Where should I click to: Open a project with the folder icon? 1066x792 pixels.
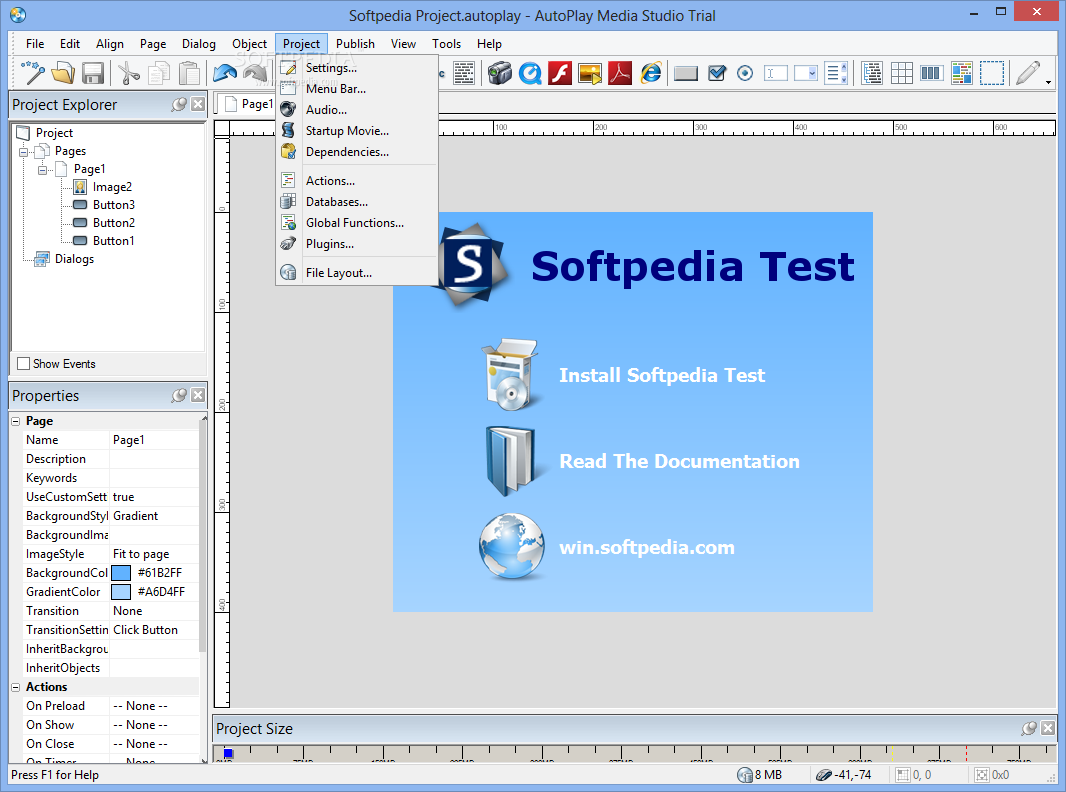(x=63, y=73)
